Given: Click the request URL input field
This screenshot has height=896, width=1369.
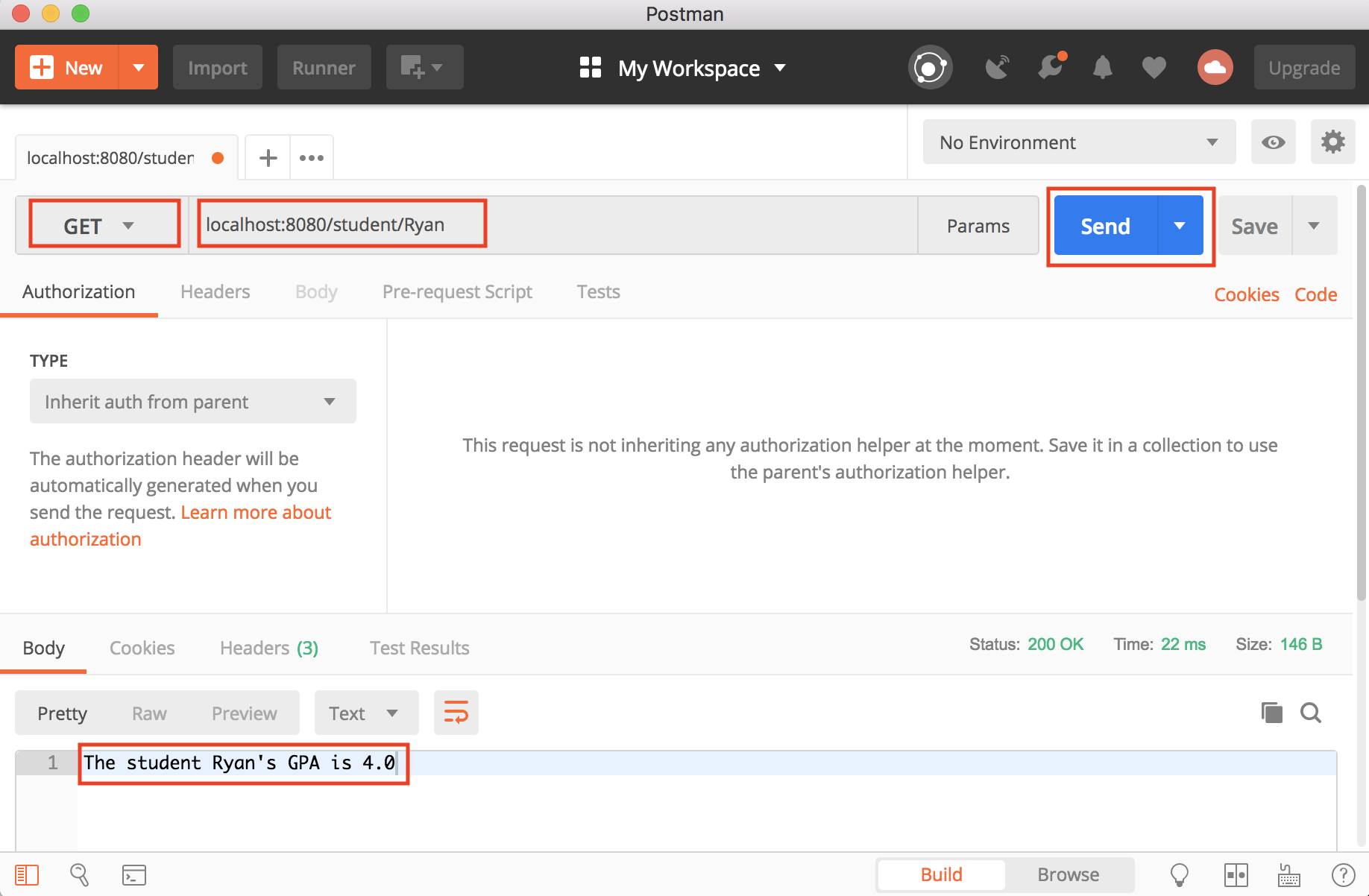Looking at the screenshot, I should [552, 225].
